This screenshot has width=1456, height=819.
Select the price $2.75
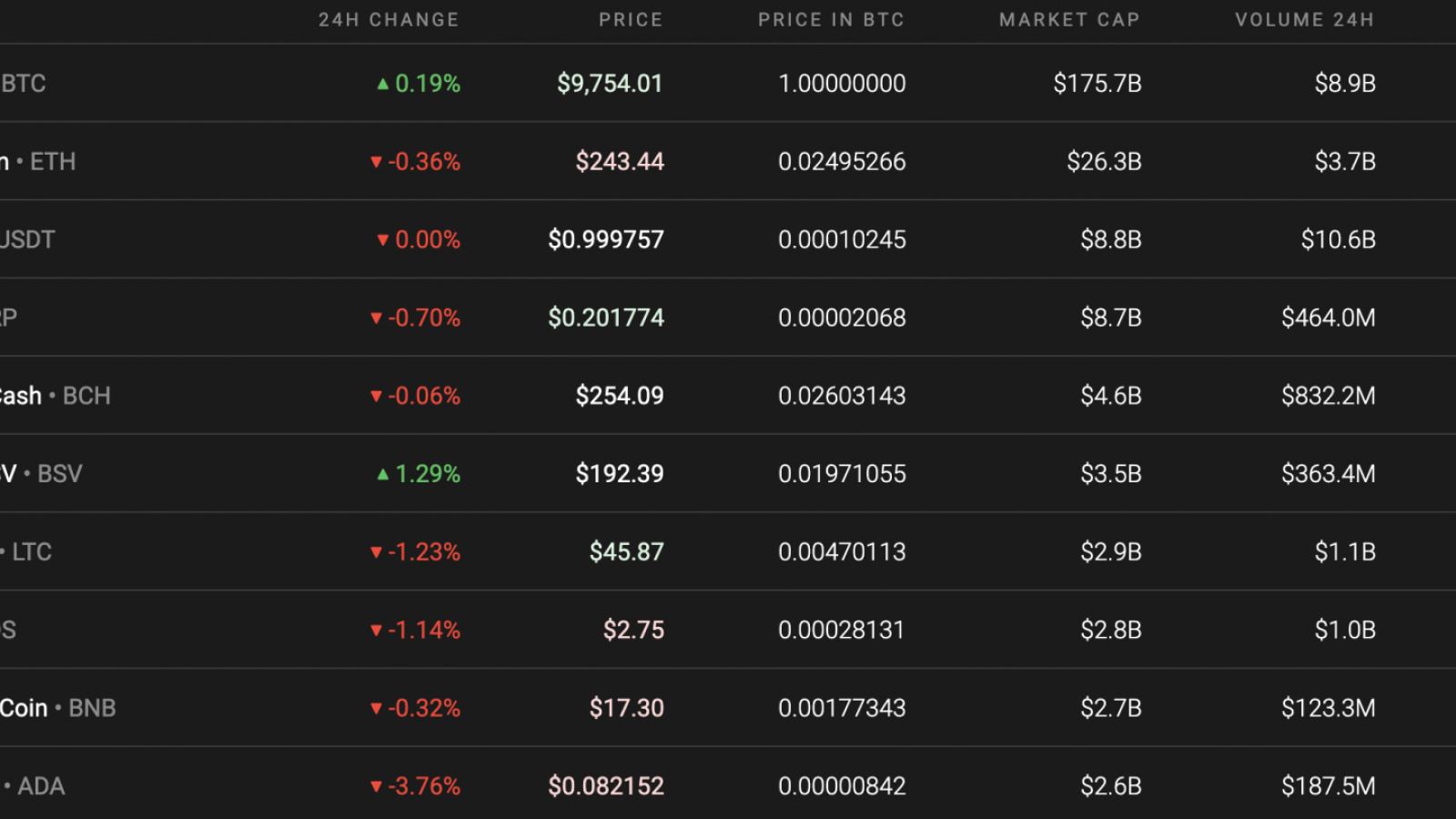click(634, 631)
